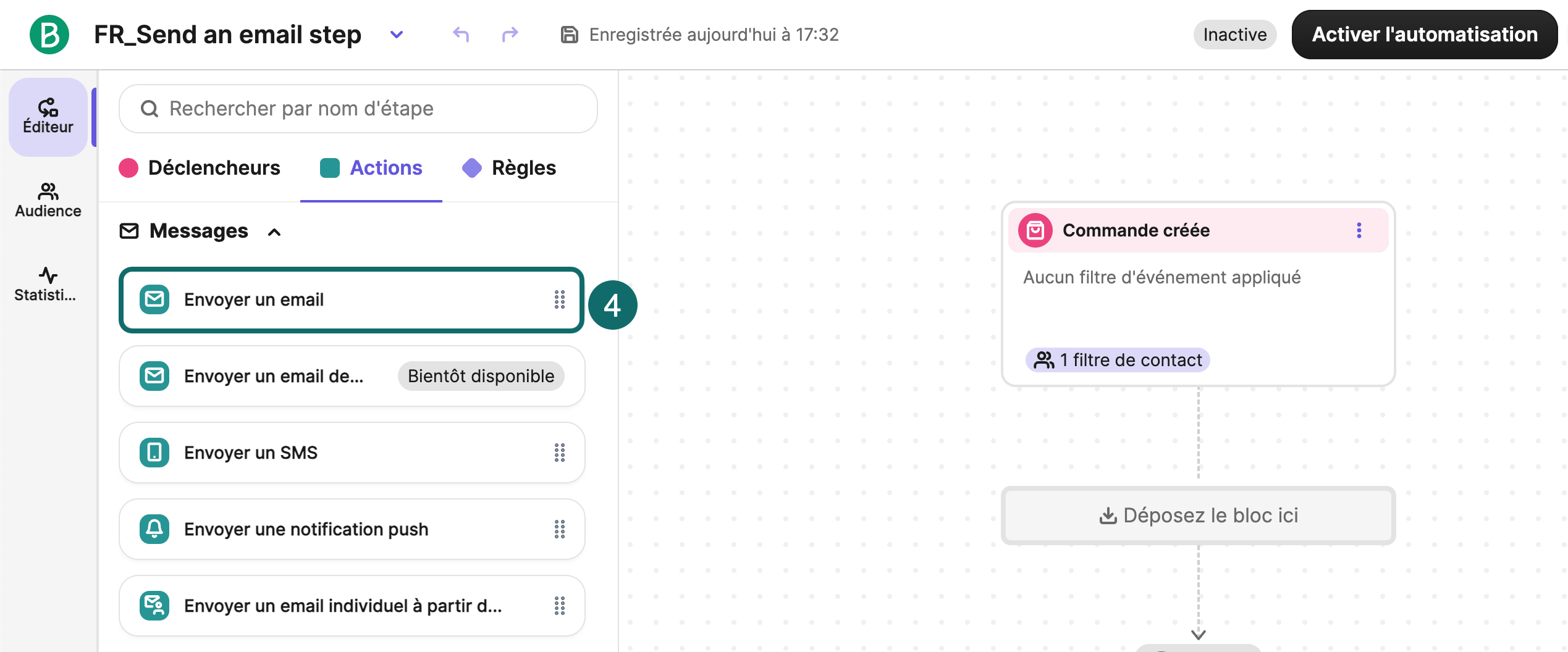
Task: Open the Éditeur sidebar panel
Action: (48, 117)
